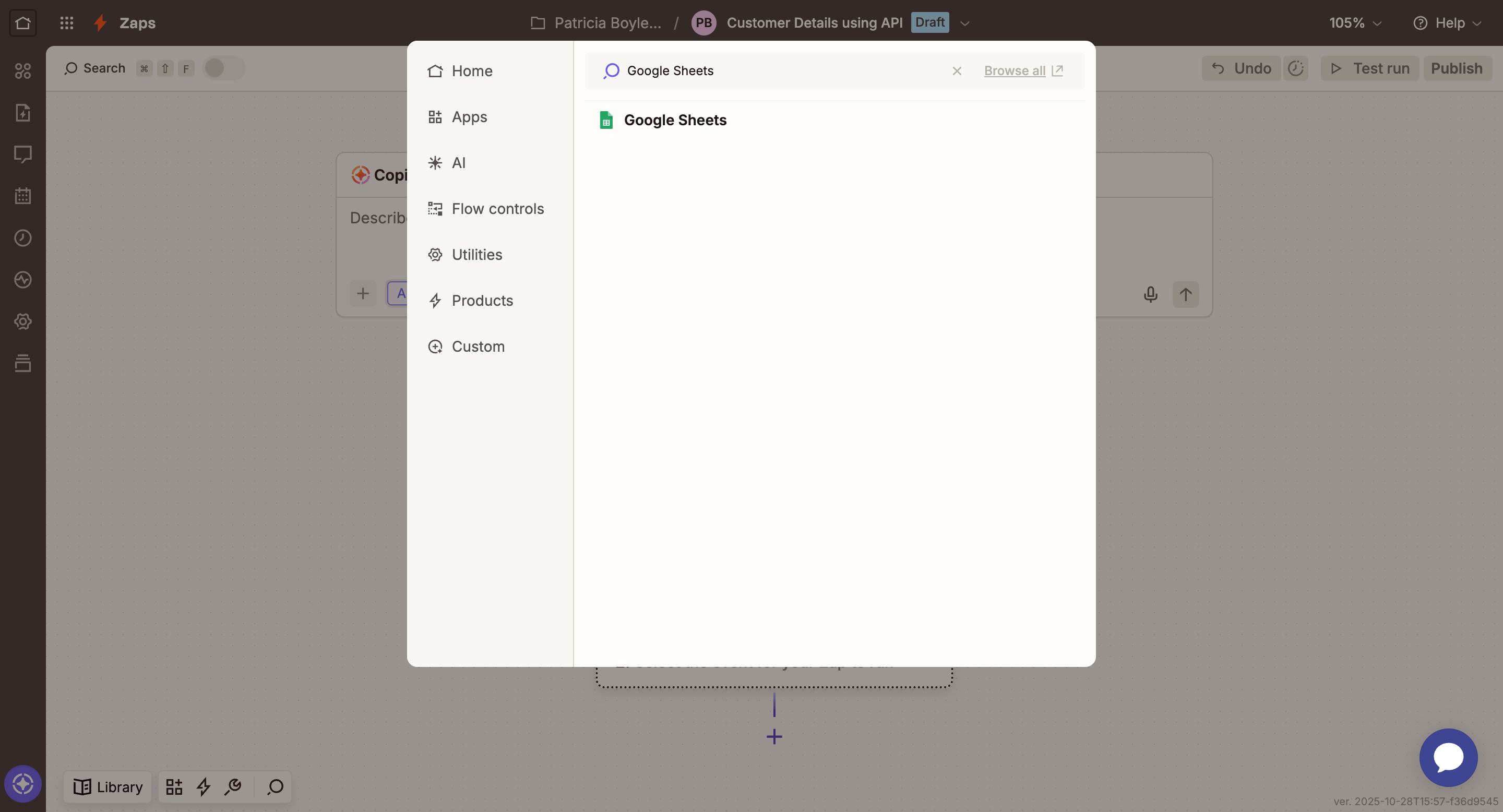Open the Help dropdown menu
The height and width of the screenshot is (812, 1503).
point(1448,23)
